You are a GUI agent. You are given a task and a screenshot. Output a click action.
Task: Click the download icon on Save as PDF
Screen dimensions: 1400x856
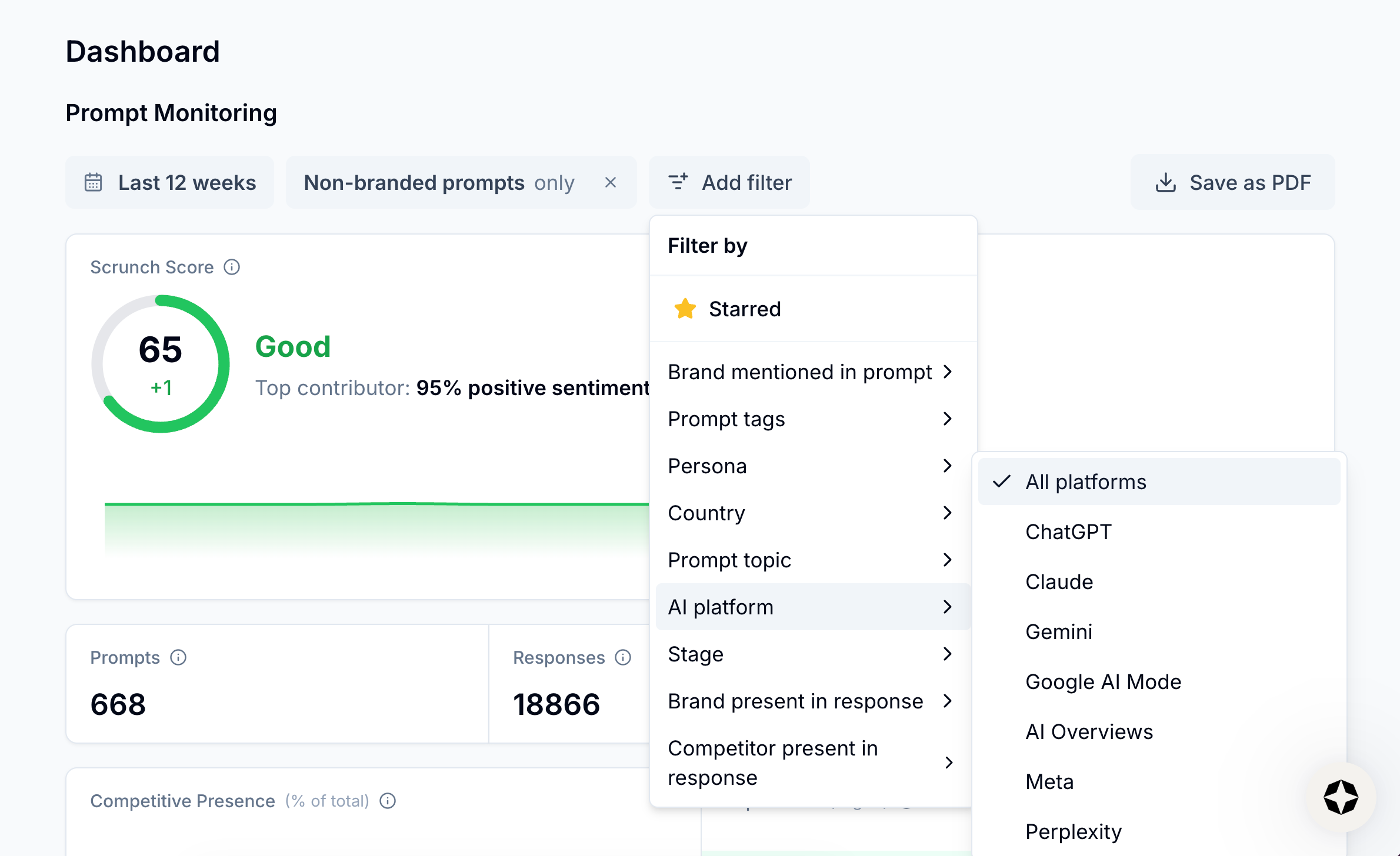[x=1165, y=183]
